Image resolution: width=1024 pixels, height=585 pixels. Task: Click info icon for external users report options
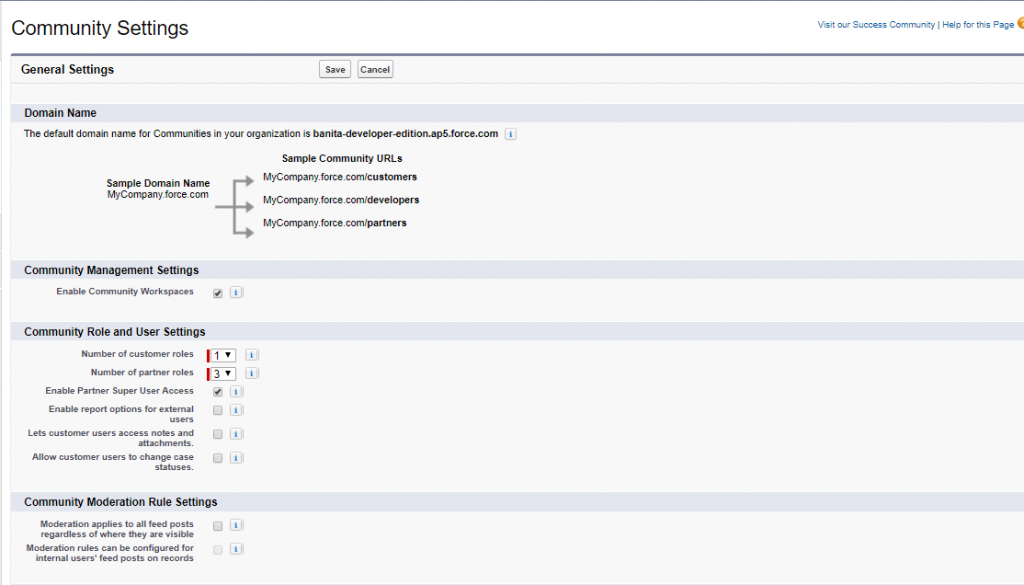(236, 410)
